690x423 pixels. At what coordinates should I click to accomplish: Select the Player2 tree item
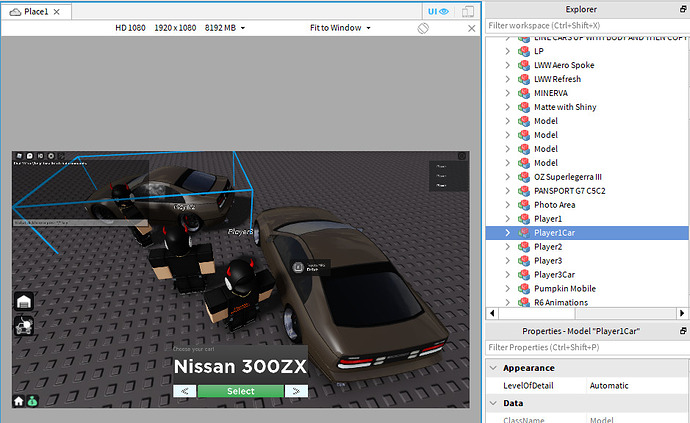(x=548, y=247)
